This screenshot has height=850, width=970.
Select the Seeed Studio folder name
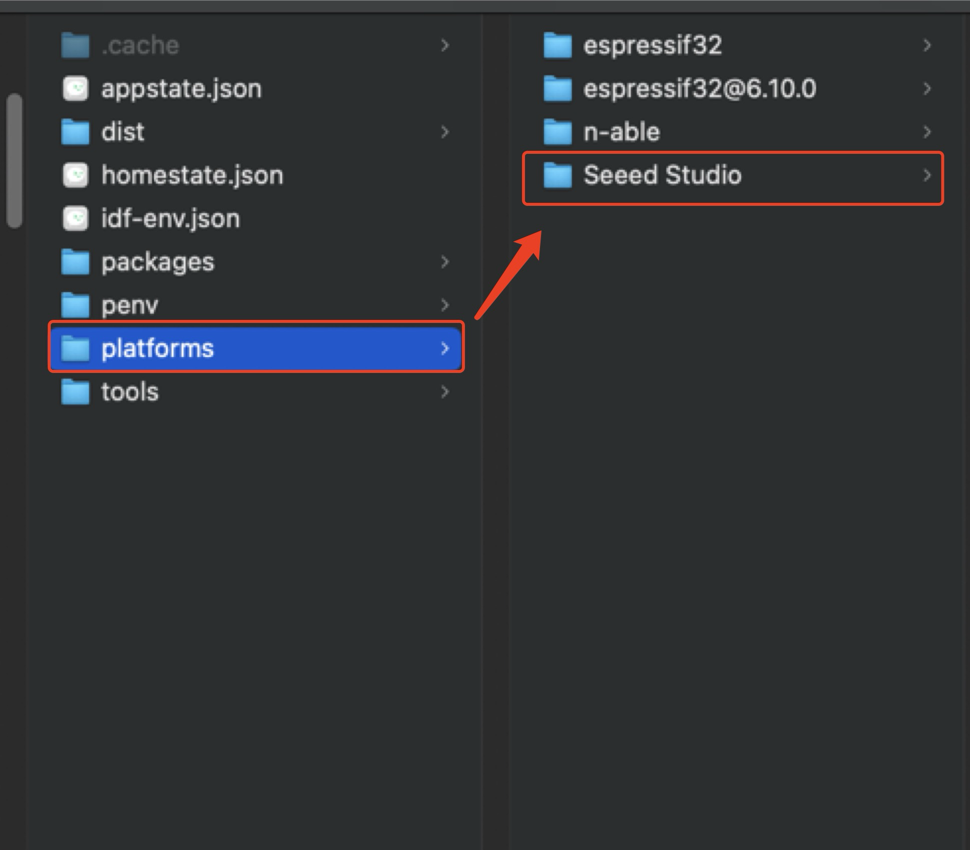[662, 175]
